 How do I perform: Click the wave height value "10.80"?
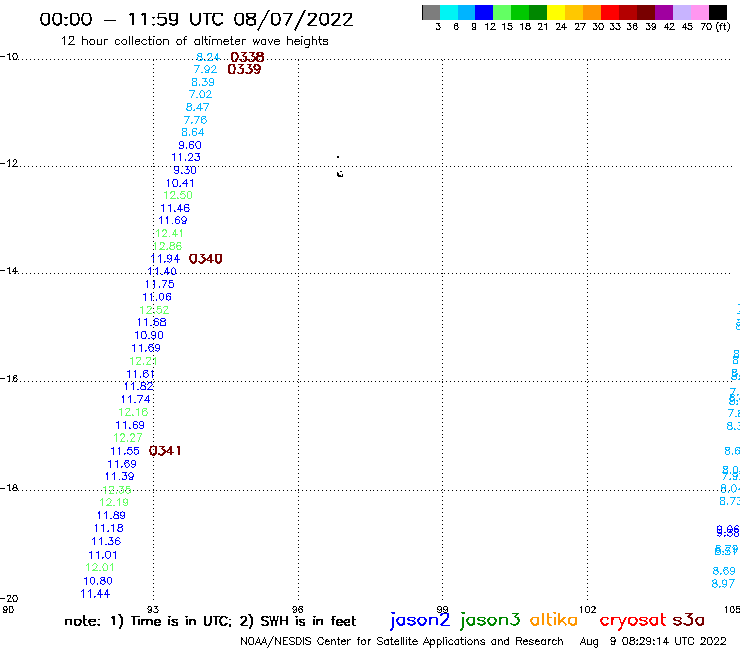(x=98, y=581)
